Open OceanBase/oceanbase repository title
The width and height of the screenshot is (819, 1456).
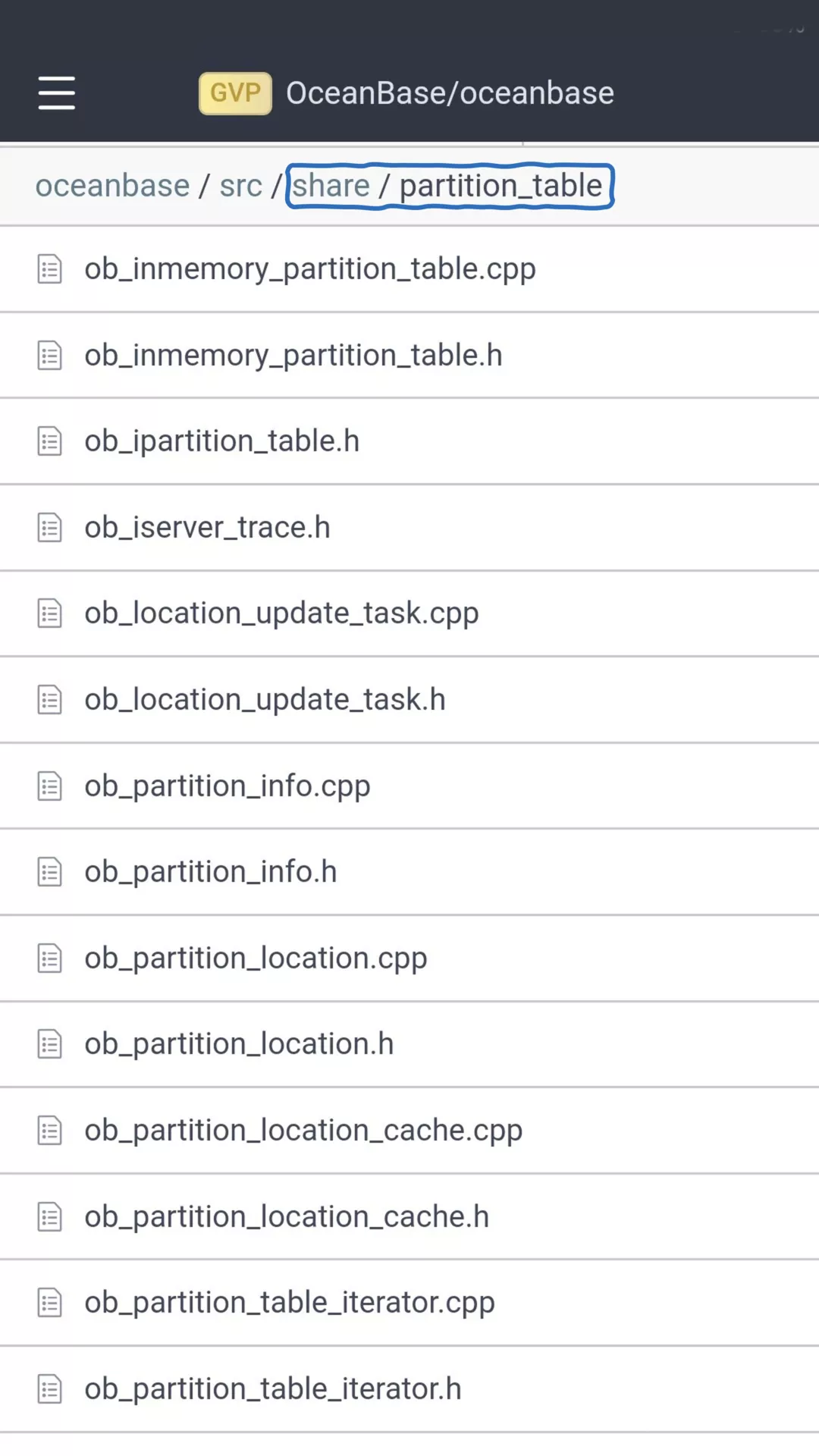click(x=450, y=93)
